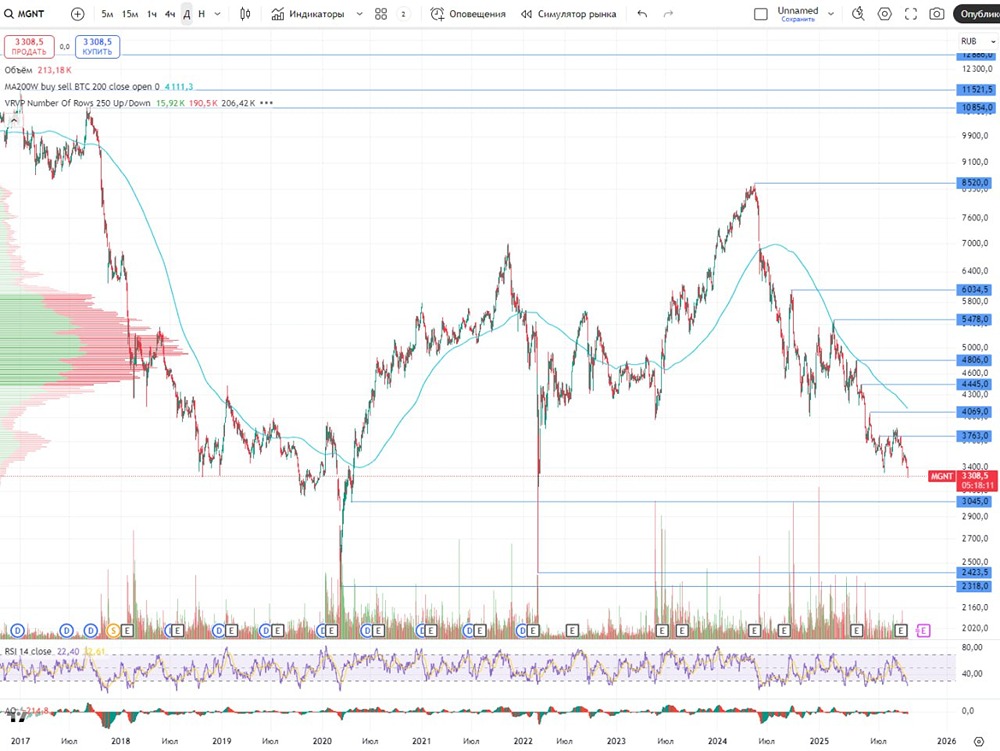
Task: Click the 10854,0 price level label
Action: pyautogui.click(x=975, y=107)
